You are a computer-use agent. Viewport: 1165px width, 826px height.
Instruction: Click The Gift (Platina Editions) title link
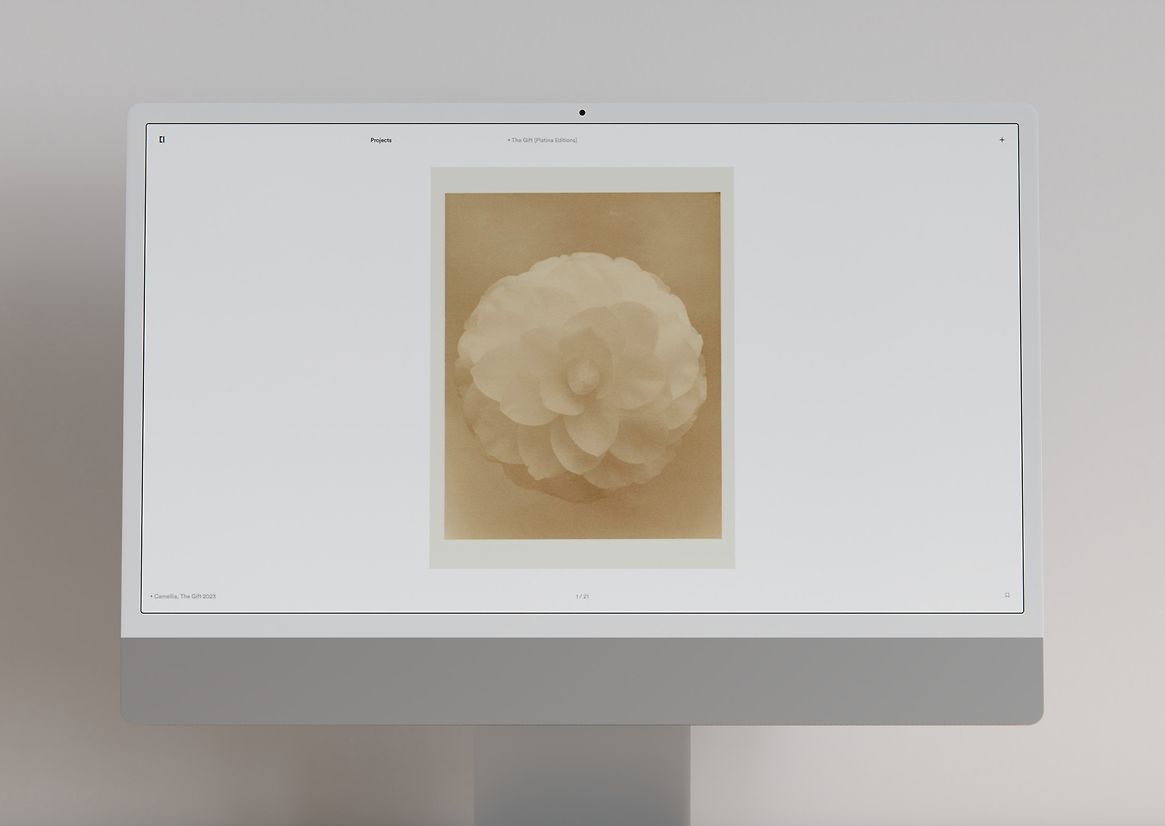(x=544, y=140)
